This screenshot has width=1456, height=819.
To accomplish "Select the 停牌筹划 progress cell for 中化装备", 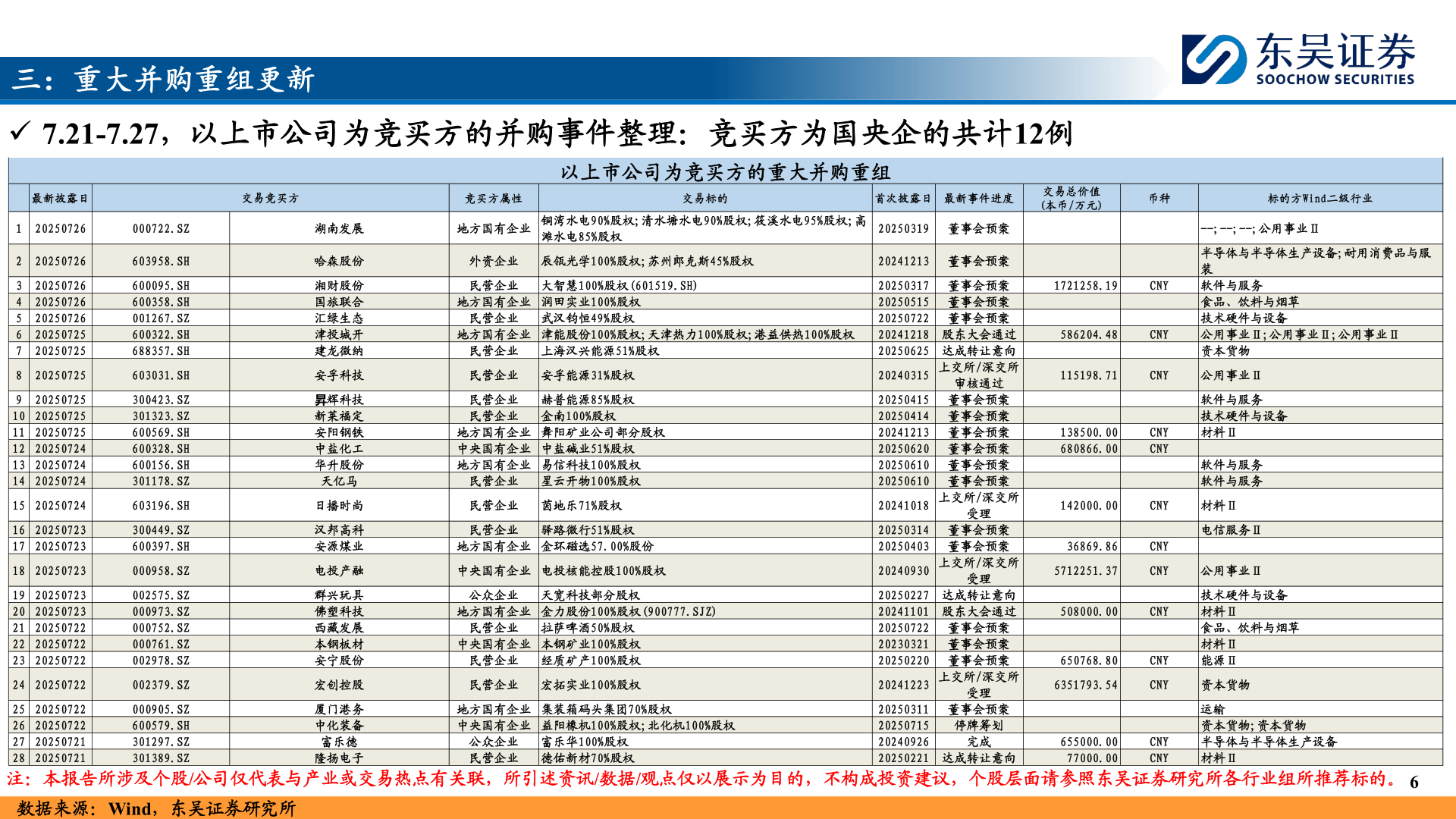I will [x=978, y=725].
